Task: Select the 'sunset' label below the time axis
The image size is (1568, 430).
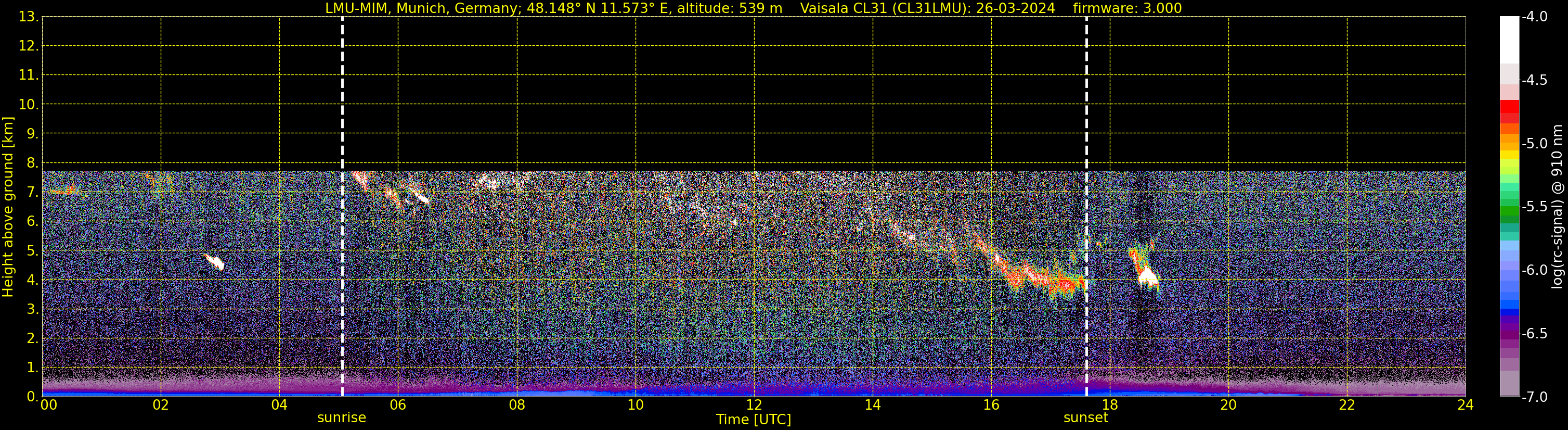Action: pyautogui.click(x=1086, y=418)
